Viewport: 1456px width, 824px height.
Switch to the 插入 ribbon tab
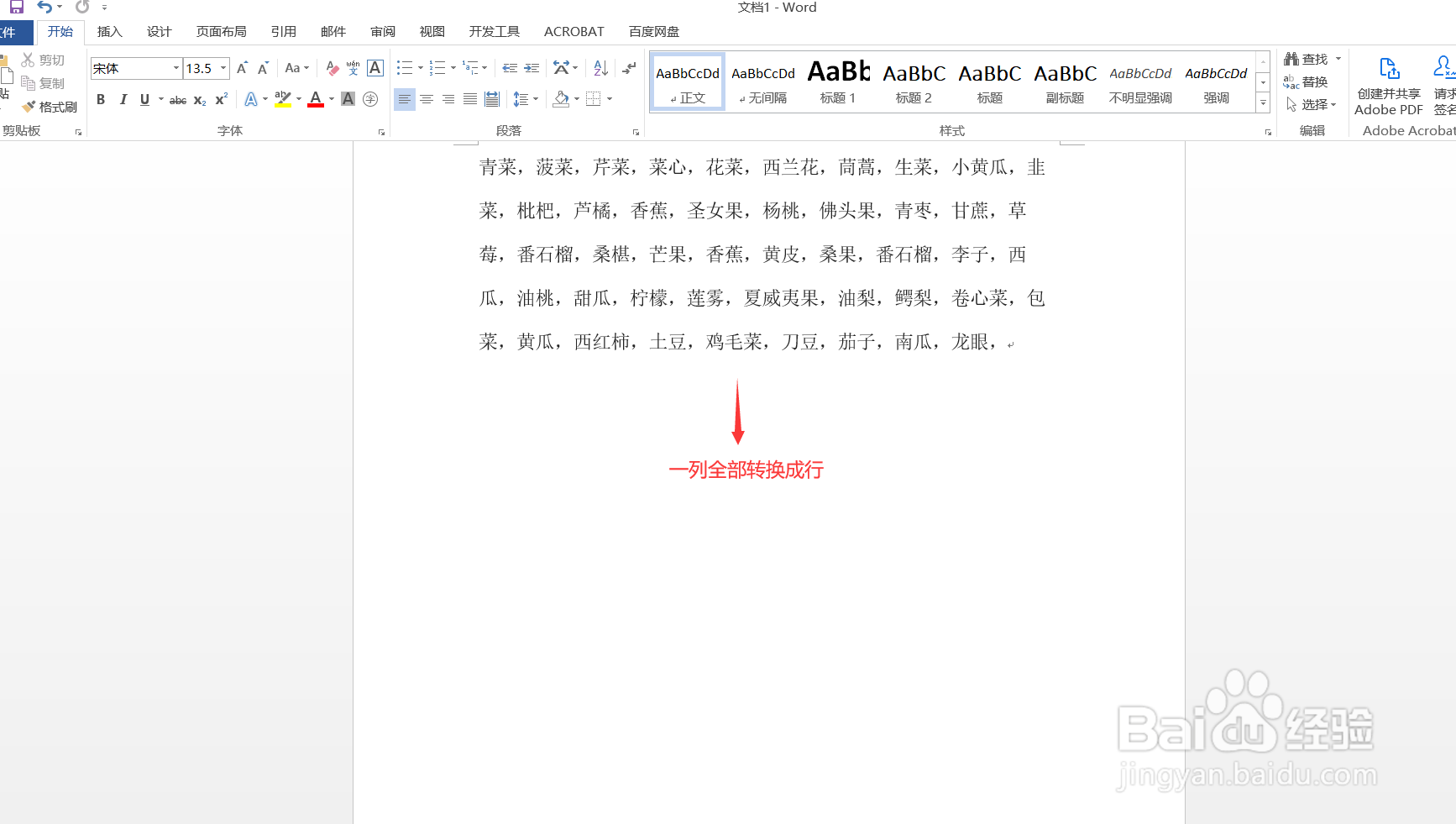click(x=109, y=32)
